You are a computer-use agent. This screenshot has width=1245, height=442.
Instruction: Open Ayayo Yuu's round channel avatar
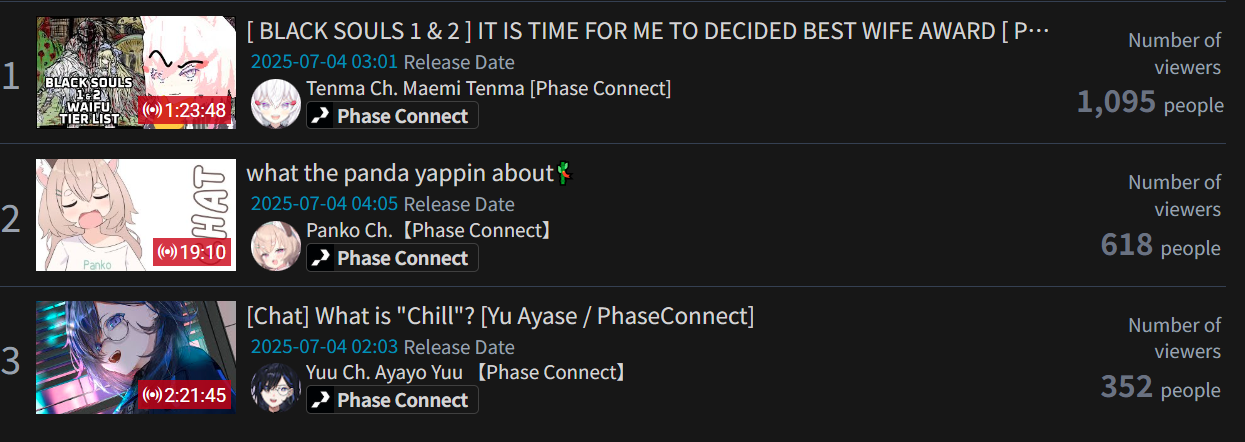pos(275,388)
